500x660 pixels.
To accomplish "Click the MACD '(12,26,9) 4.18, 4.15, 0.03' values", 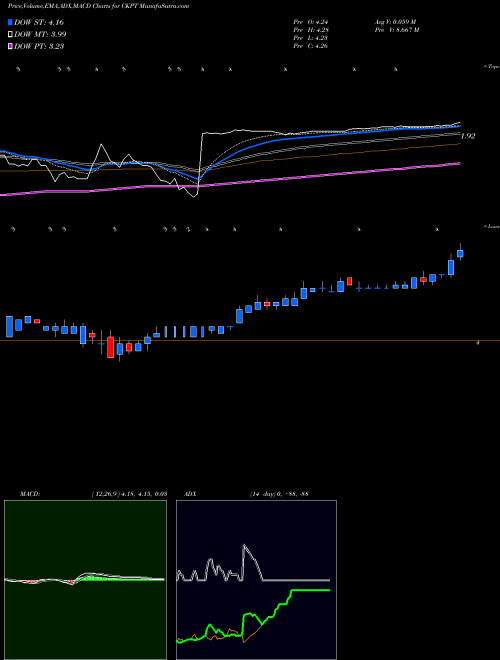I will pyautogui.click(x=129, y=494).
